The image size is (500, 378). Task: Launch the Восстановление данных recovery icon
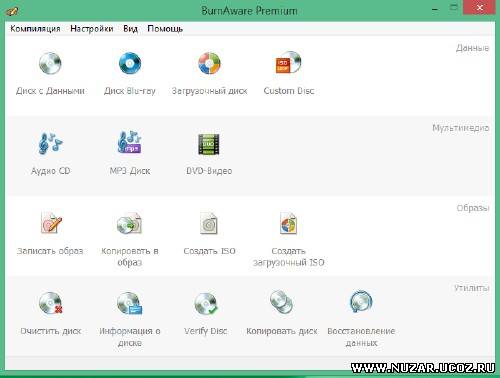[361, 302]
